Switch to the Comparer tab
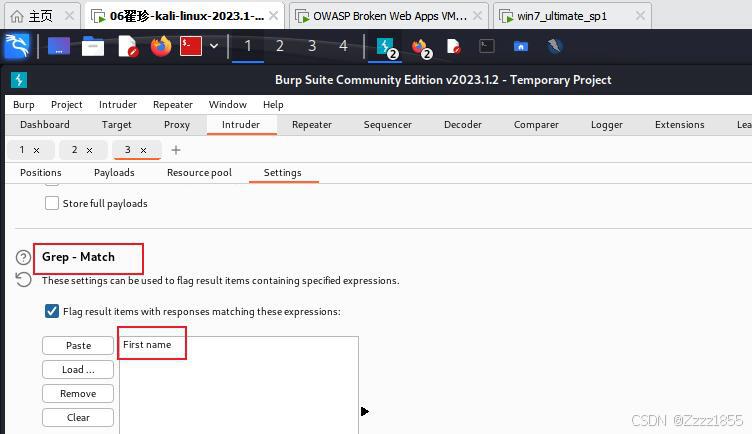The height and width of the screenshot is (434, 752). coord(536,125)
